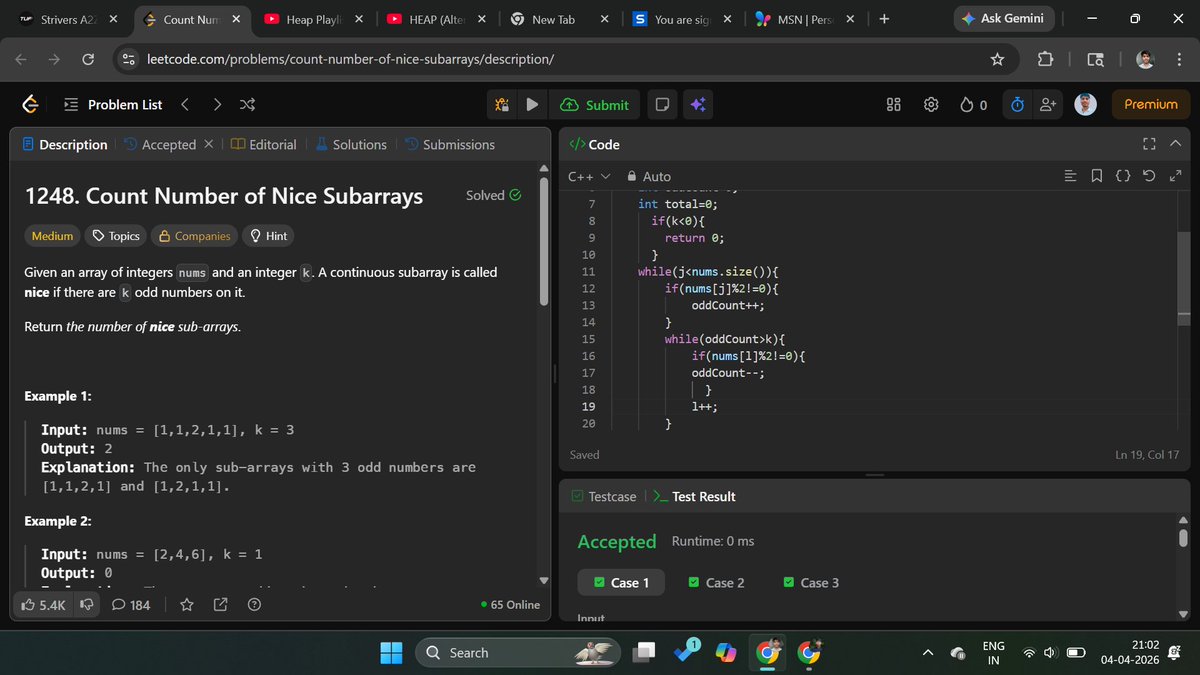Open Chrome from the Windows taskbar
Image resolution: width=1200 pixels, height=675 pixels.
click(767, 652)
